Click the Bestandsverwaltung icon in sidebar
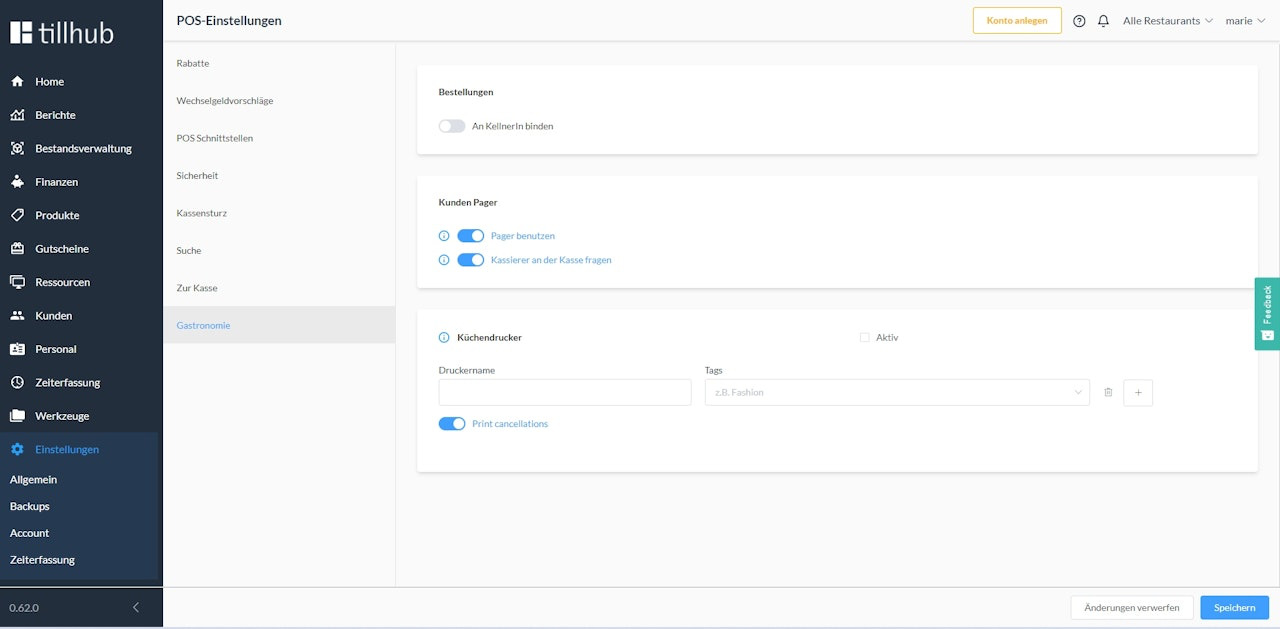Viewport: 1280px width, 629px height. [x=17, y=148]
